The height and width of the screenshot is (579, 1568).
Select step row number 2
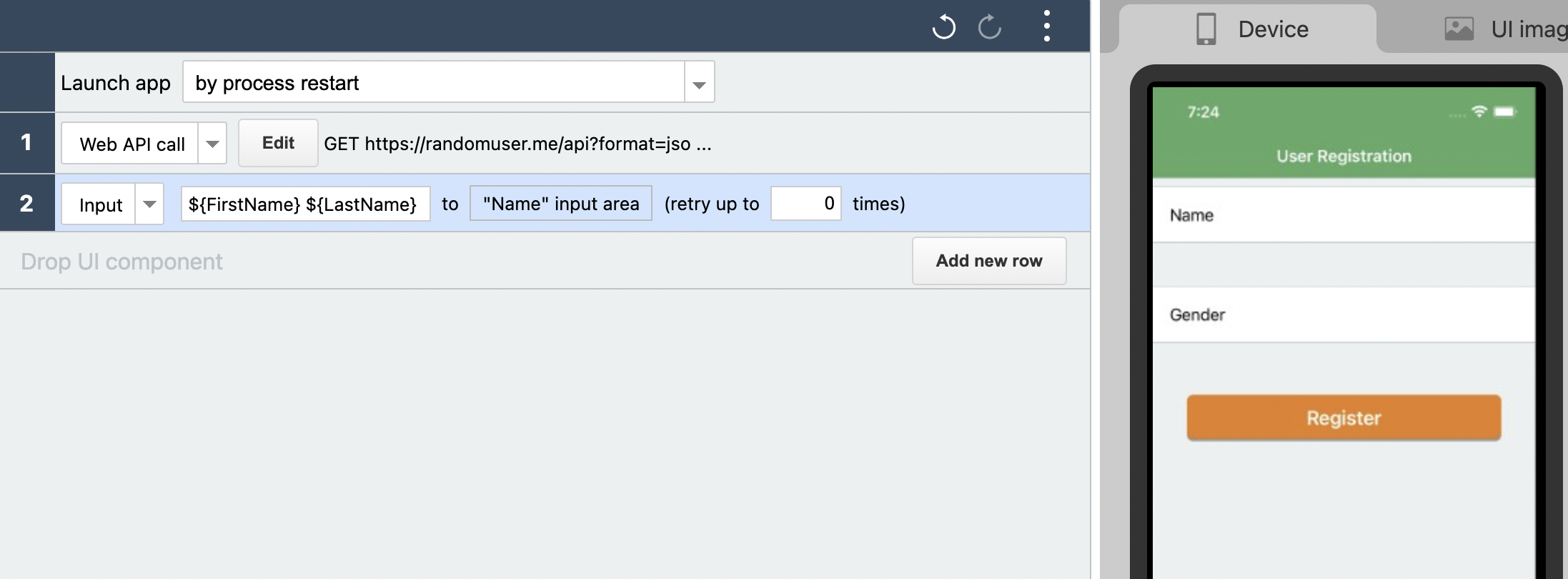[x=27, y=204]
